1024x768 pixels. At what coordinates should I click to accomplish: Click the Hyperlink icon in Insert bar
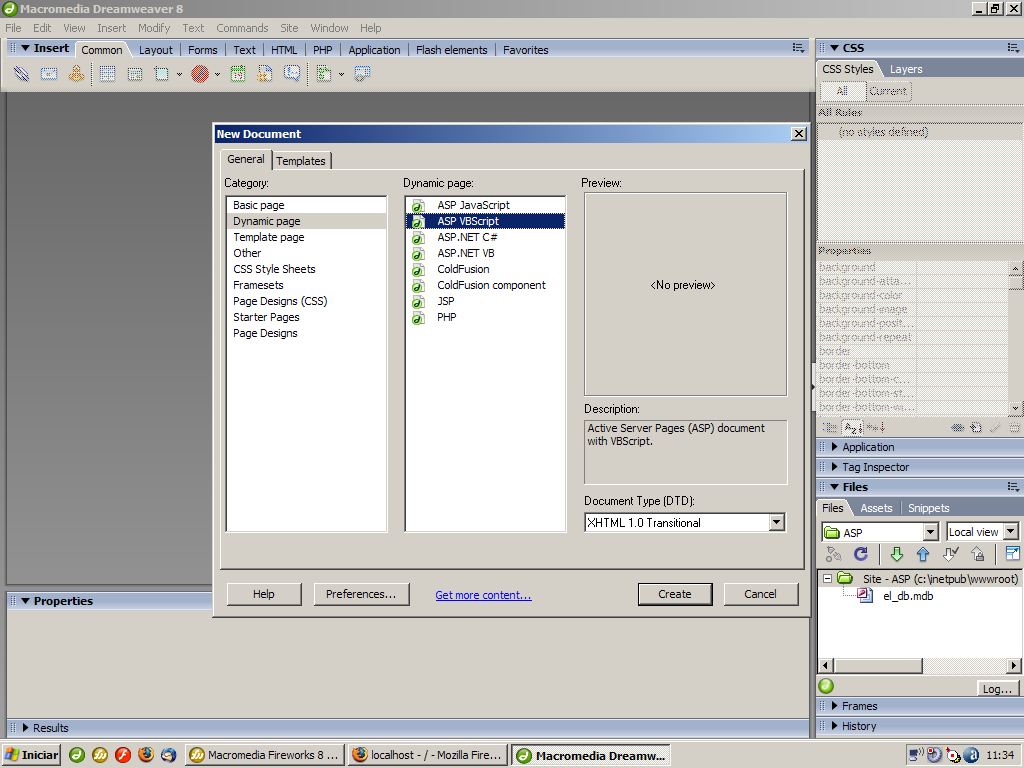click(x=22, y=74)
